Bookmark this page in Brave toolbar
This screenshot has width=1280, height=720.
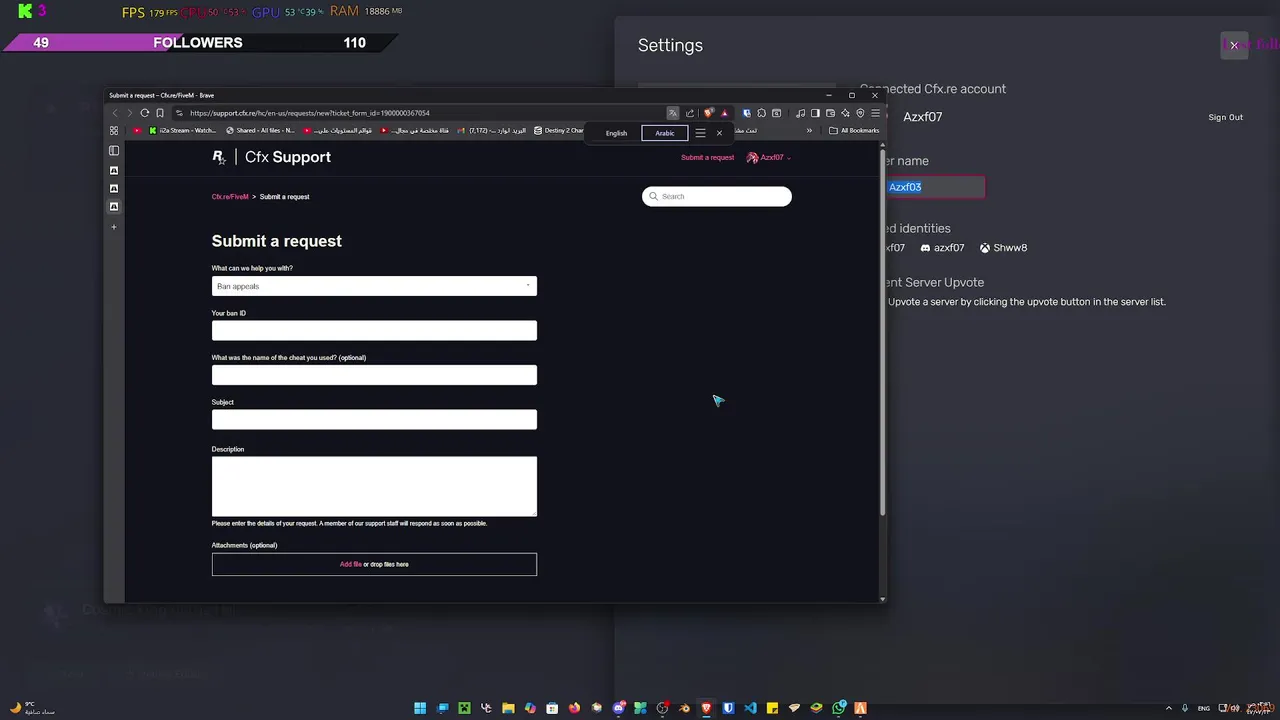tap(160, 113)
